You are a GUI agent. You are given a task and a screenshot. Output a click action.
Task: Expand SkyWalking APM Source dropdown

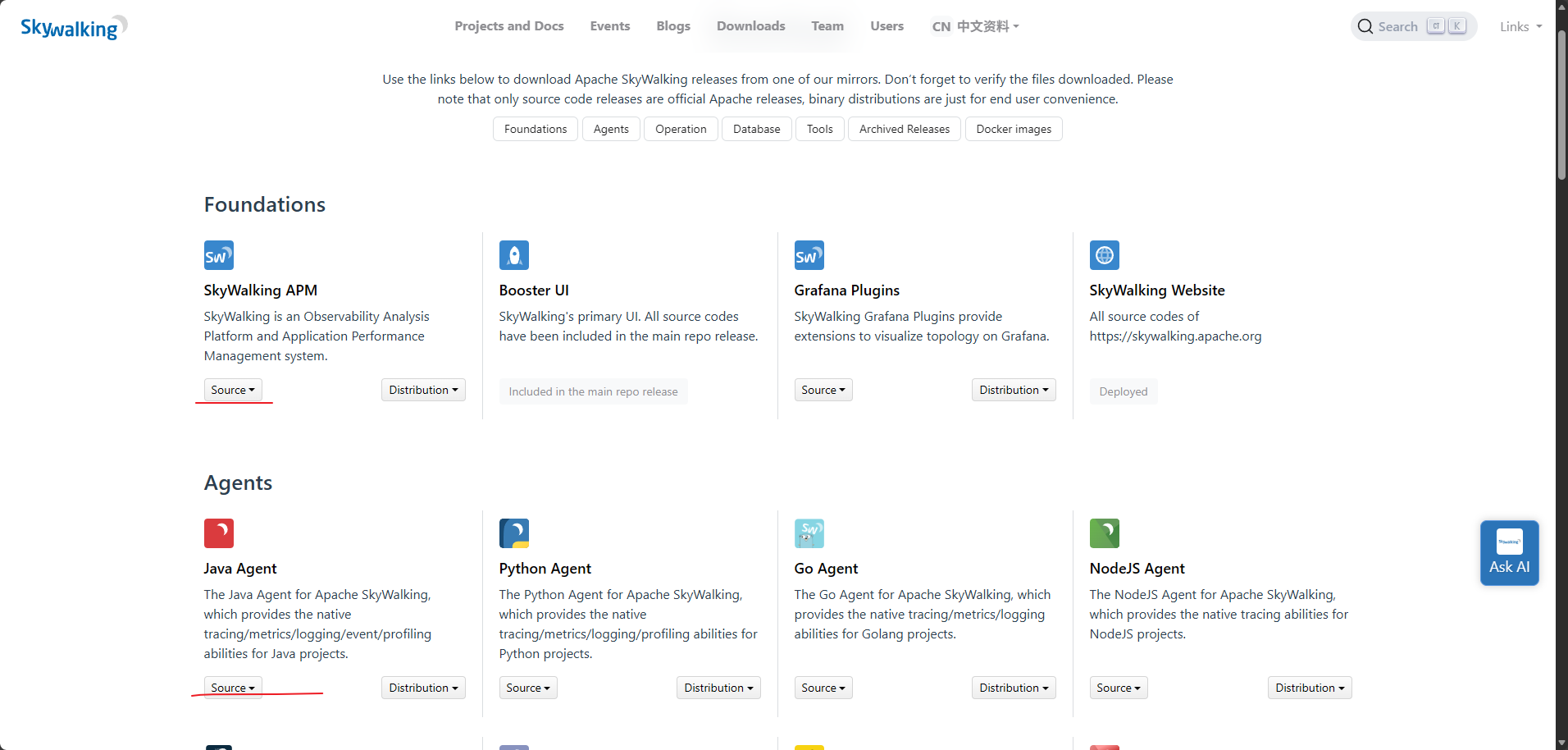tap(233, 390)
